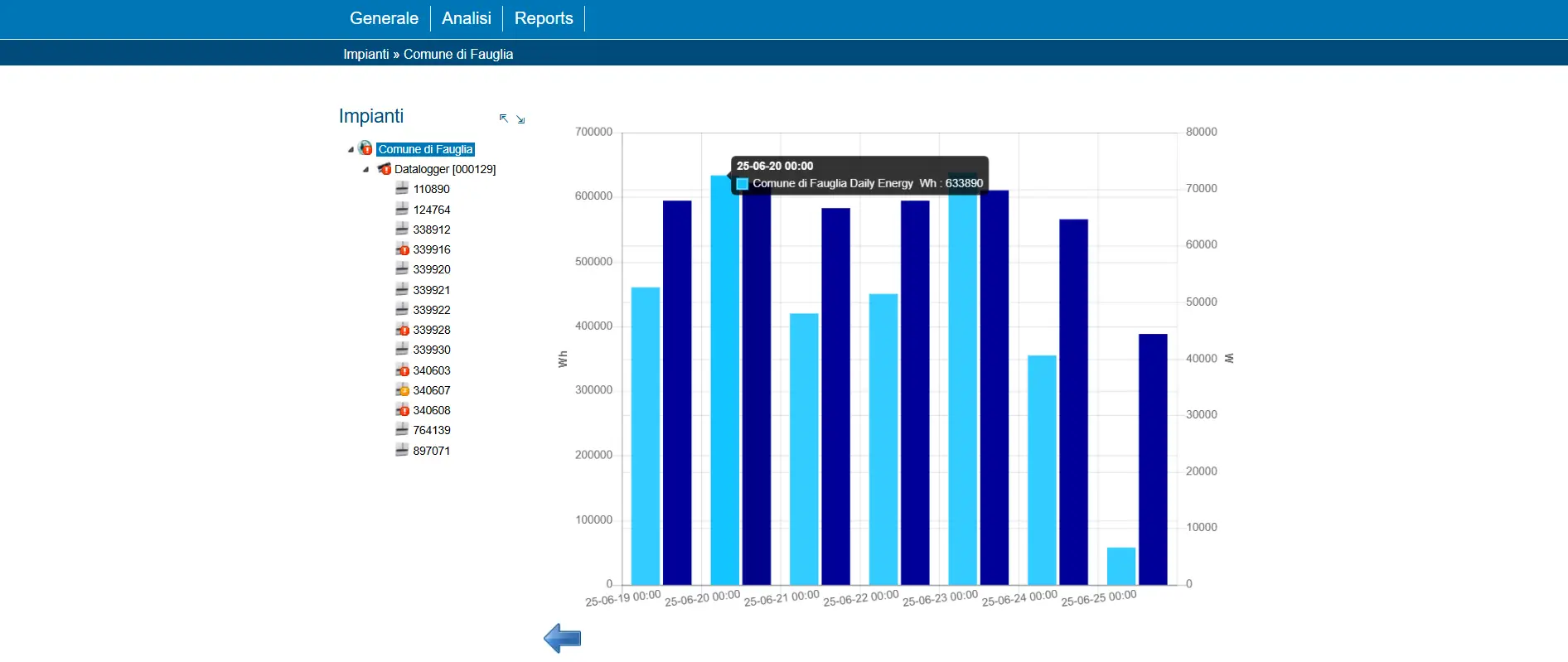Select device label 340607 in the tree

(432, 390)
